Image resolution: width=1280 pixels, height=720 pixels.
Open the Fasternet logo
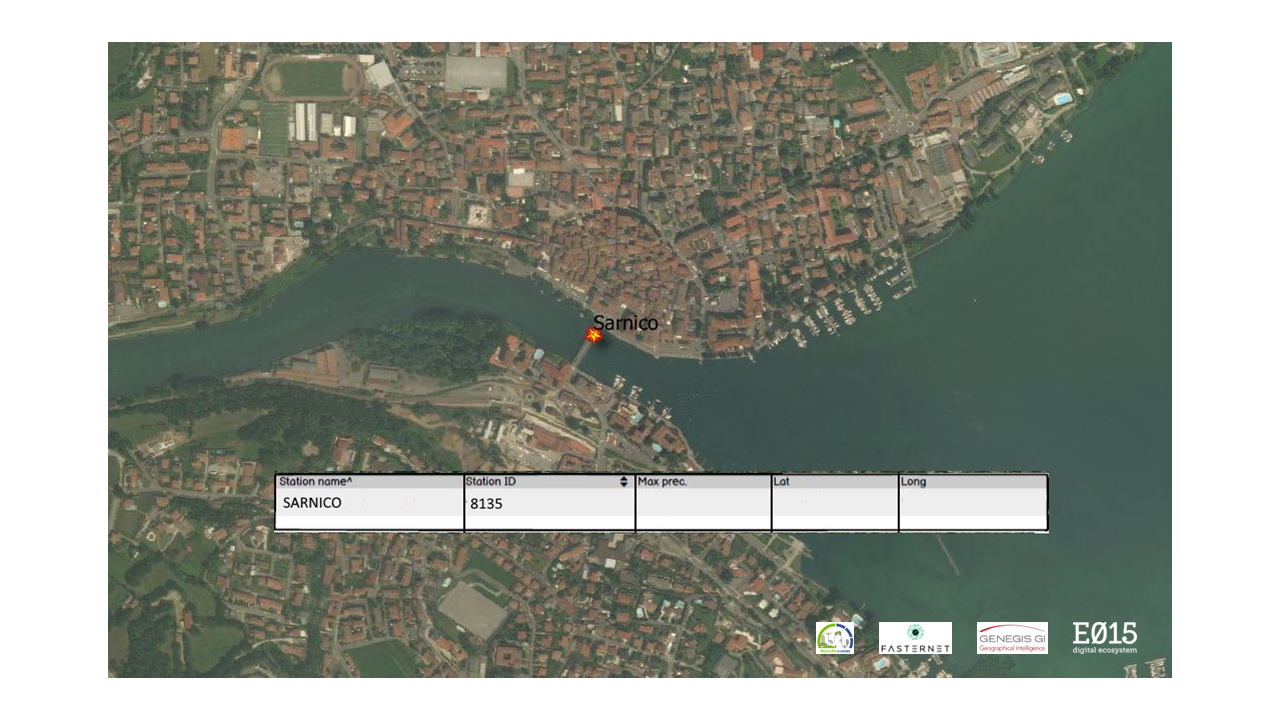(915, 638)
